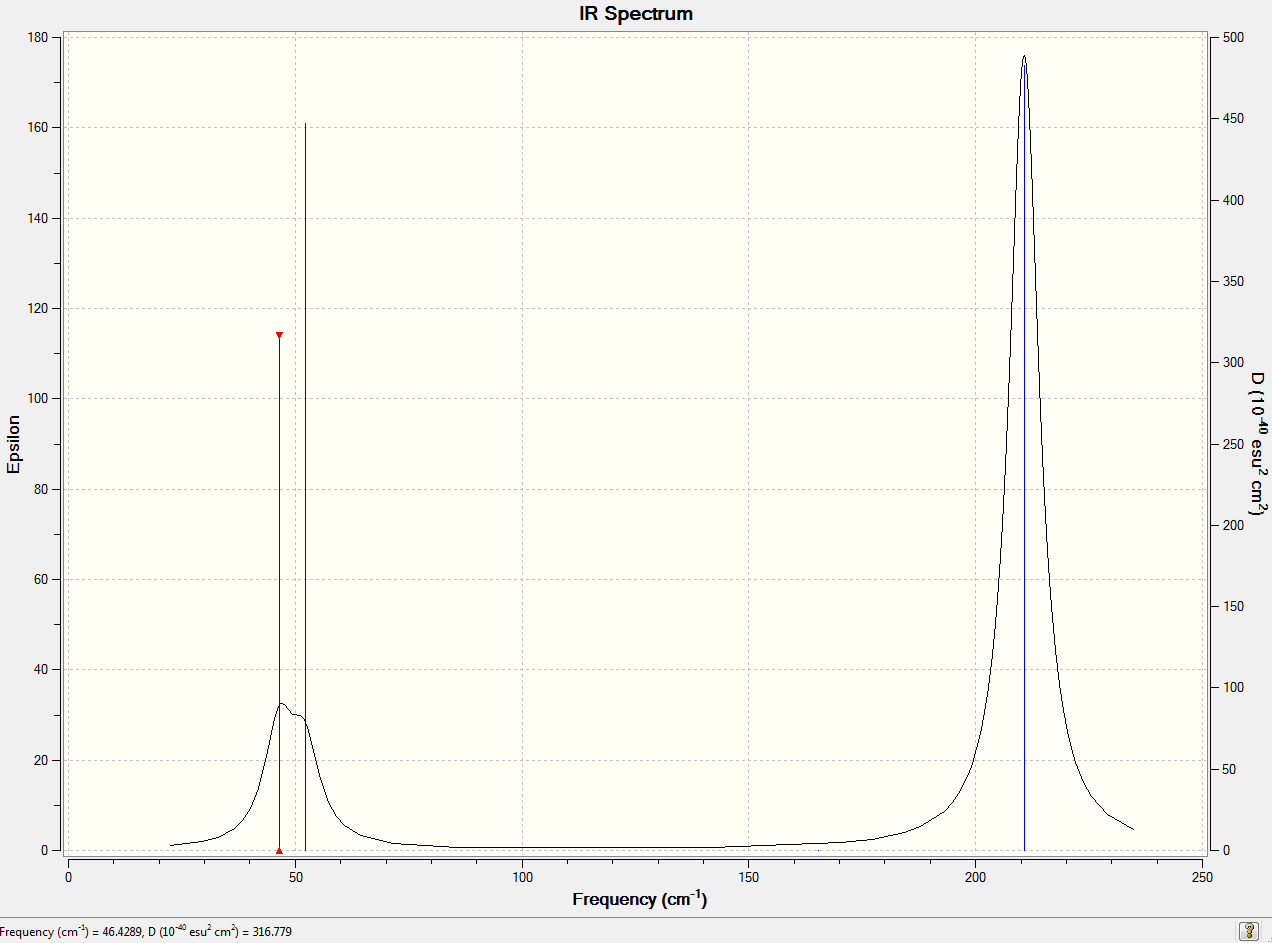The image size is (1272, 943).
Task: Click the 150 tick on the Frequency axis
Action: coord(749,876)
